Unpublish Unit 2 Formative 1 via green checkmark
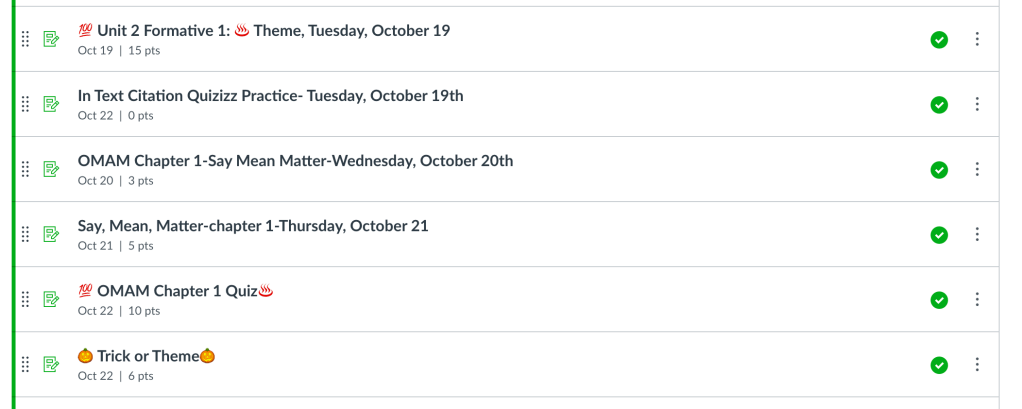 pyautogui.click(x=939, y=39)
